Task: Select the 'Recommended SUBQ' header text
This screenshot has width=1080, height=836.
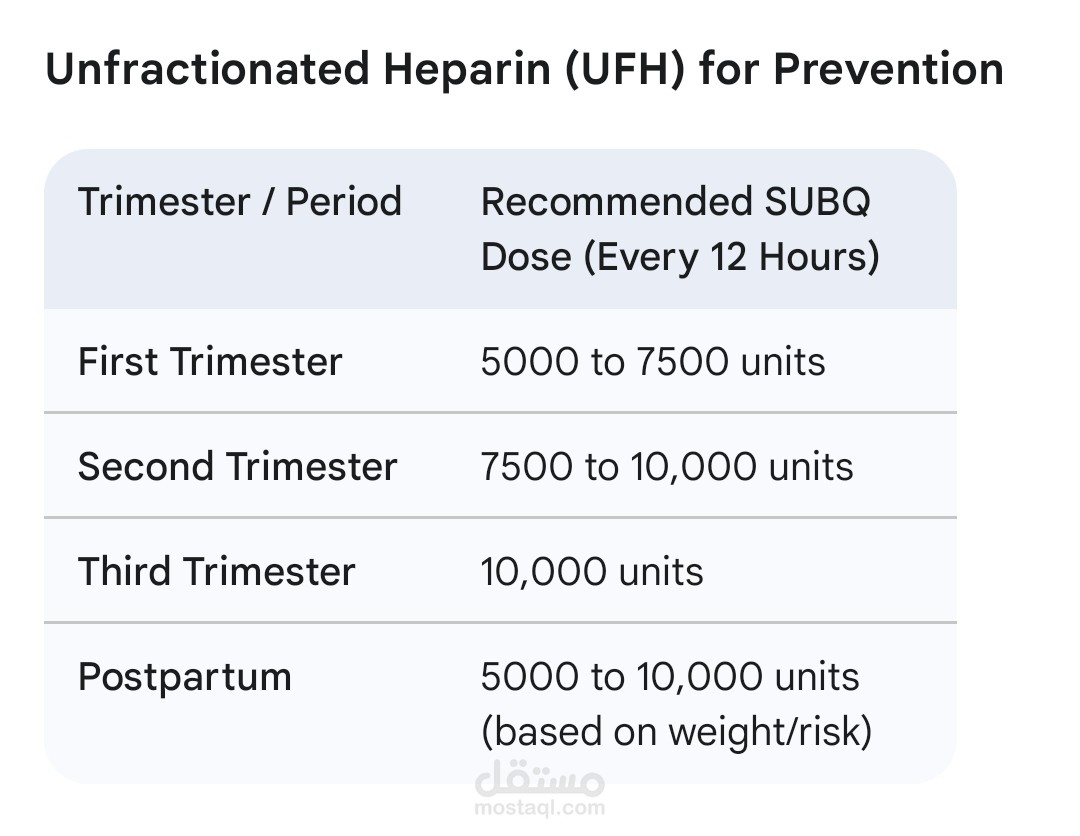Action: coord(676,202)
